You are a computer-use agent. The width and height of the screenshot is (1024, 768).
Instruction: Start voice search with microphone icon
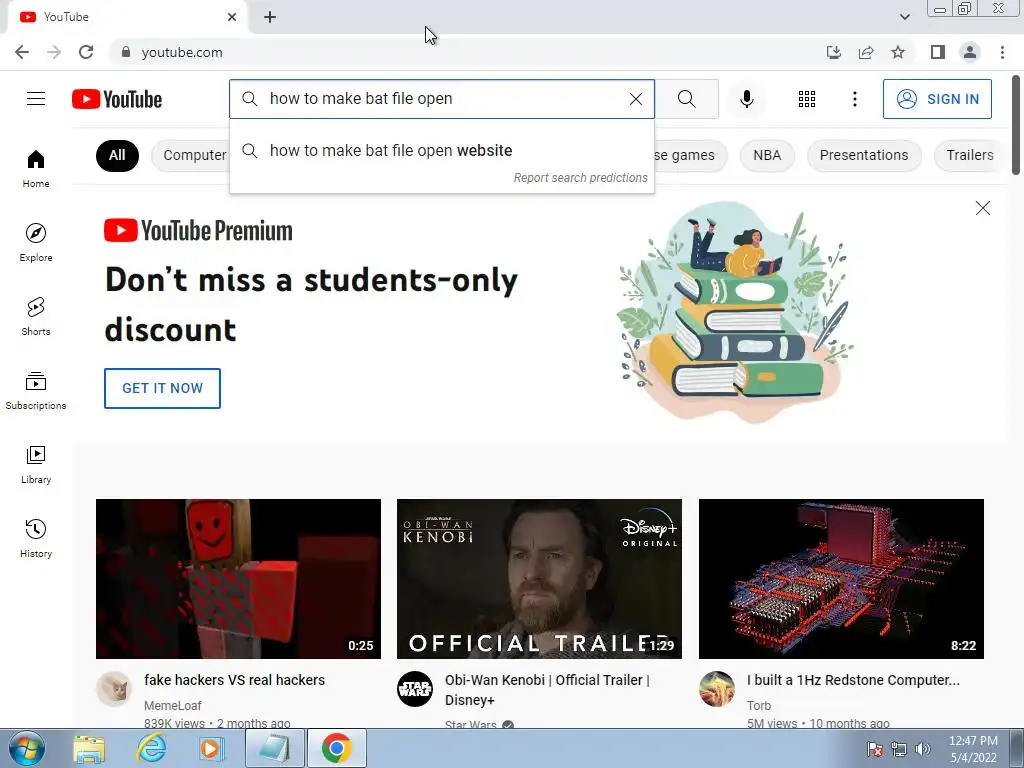coord(746,99)
